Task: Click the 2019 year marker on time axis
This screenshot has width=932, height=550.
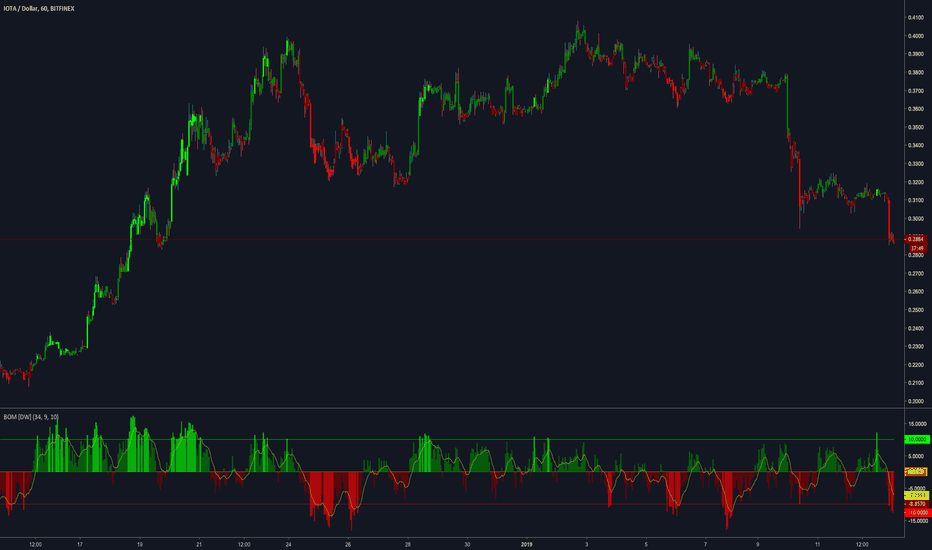Action: 526,544
